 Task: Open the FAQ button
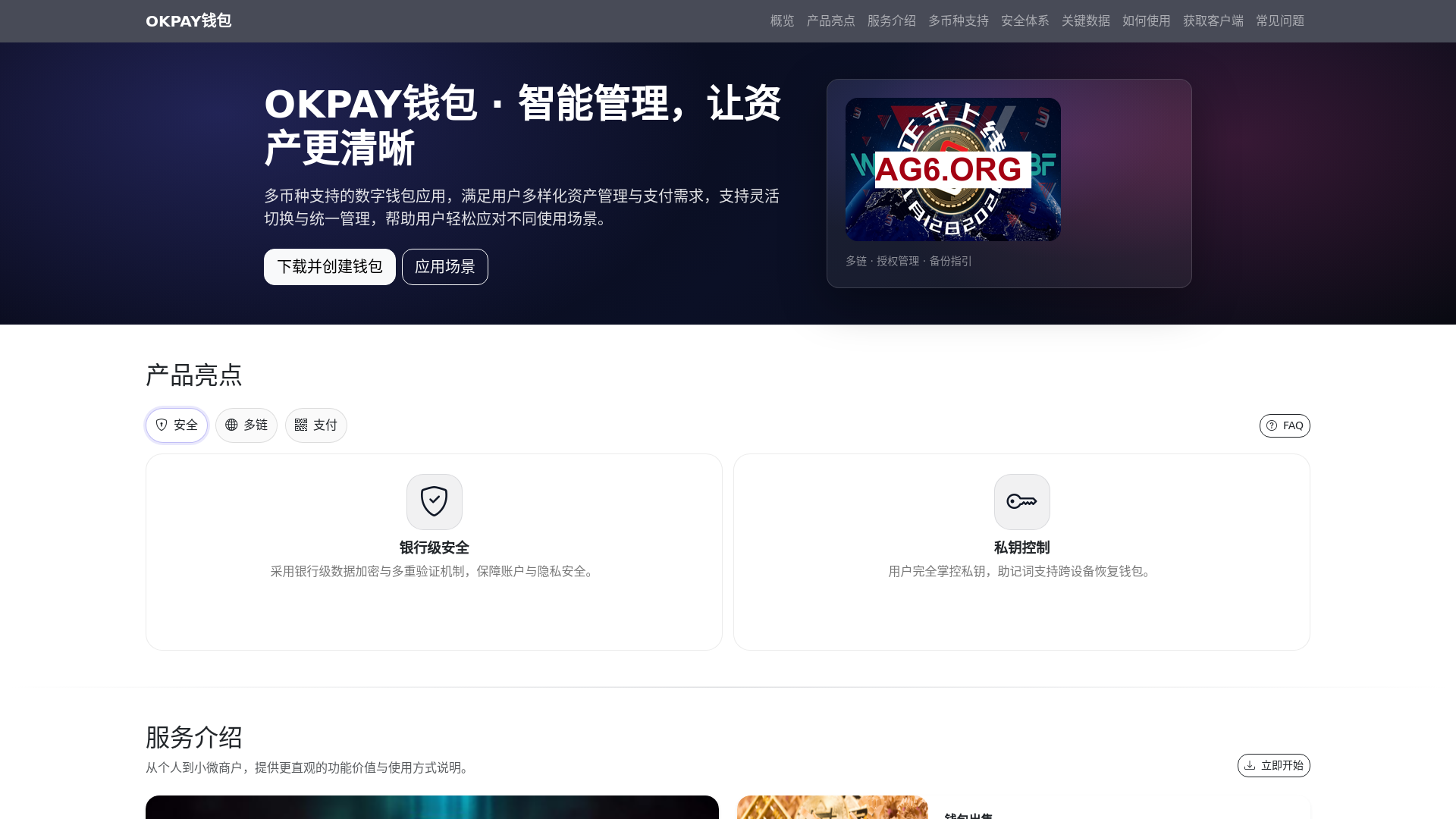point(1285,425)
